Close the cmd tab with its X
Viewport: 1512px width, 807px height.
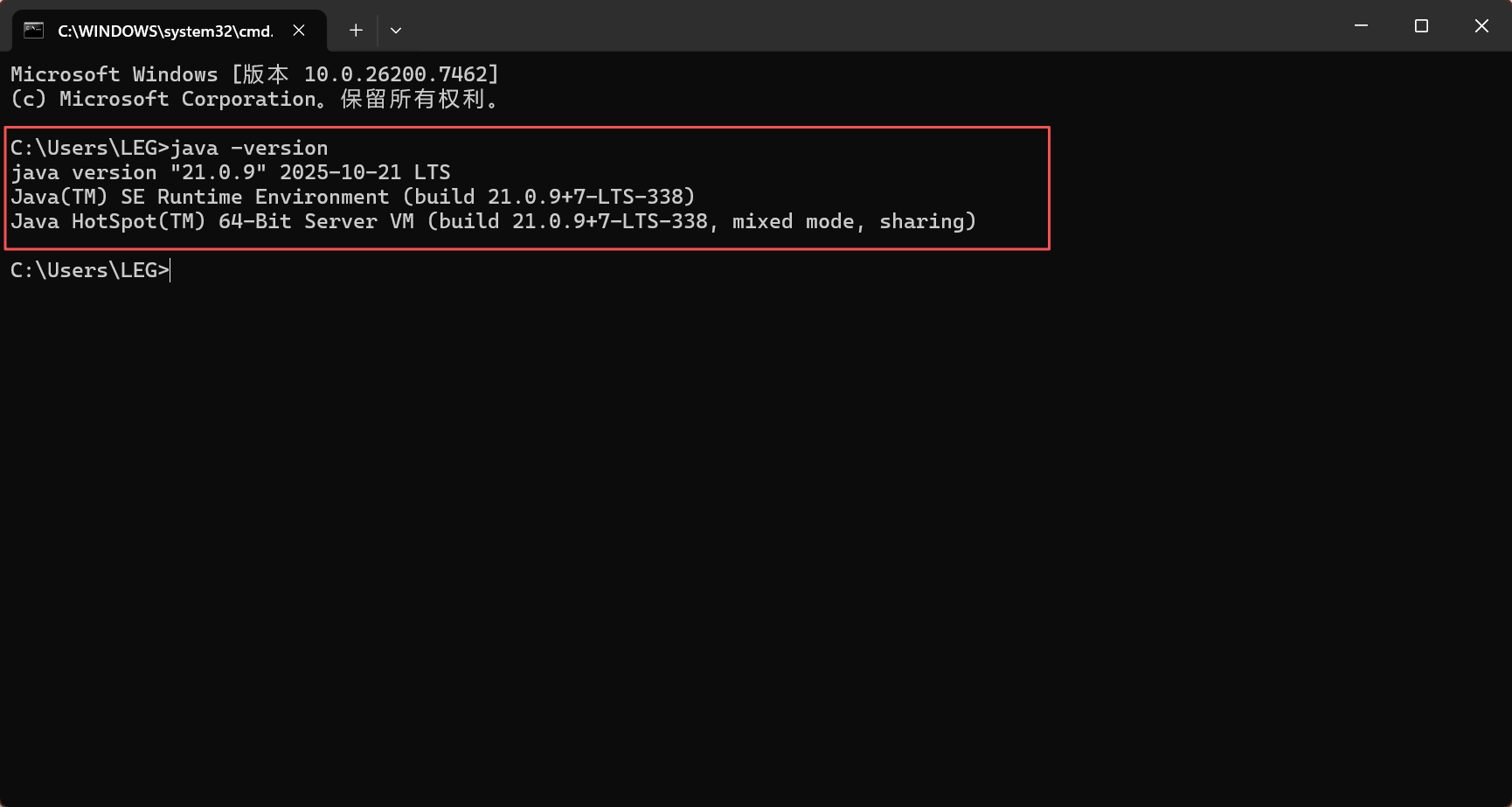(299, 29)
